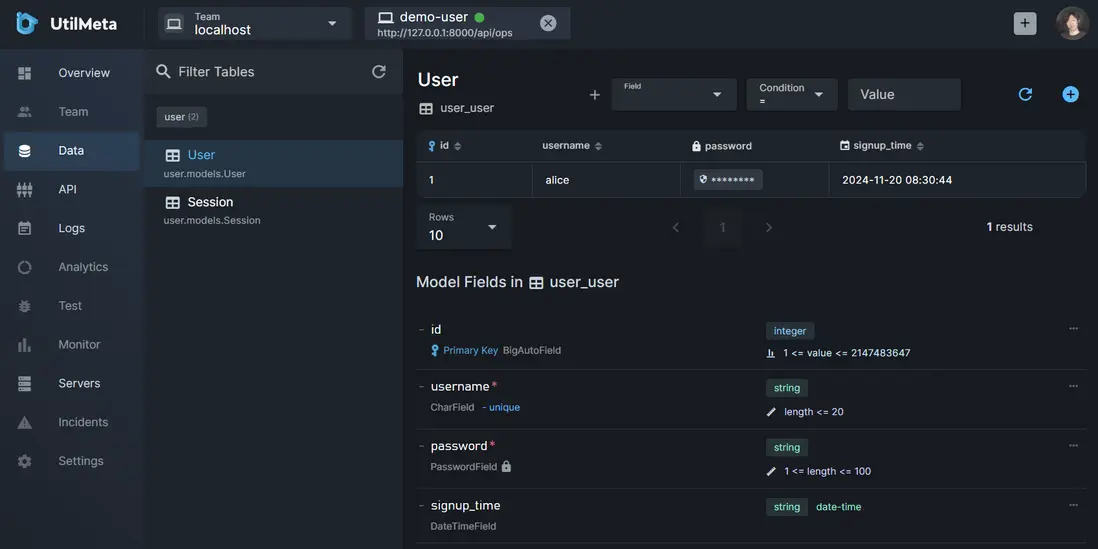Open more options for id field
Viewport: 1098px width, 549px height.
pos(1073,328)
